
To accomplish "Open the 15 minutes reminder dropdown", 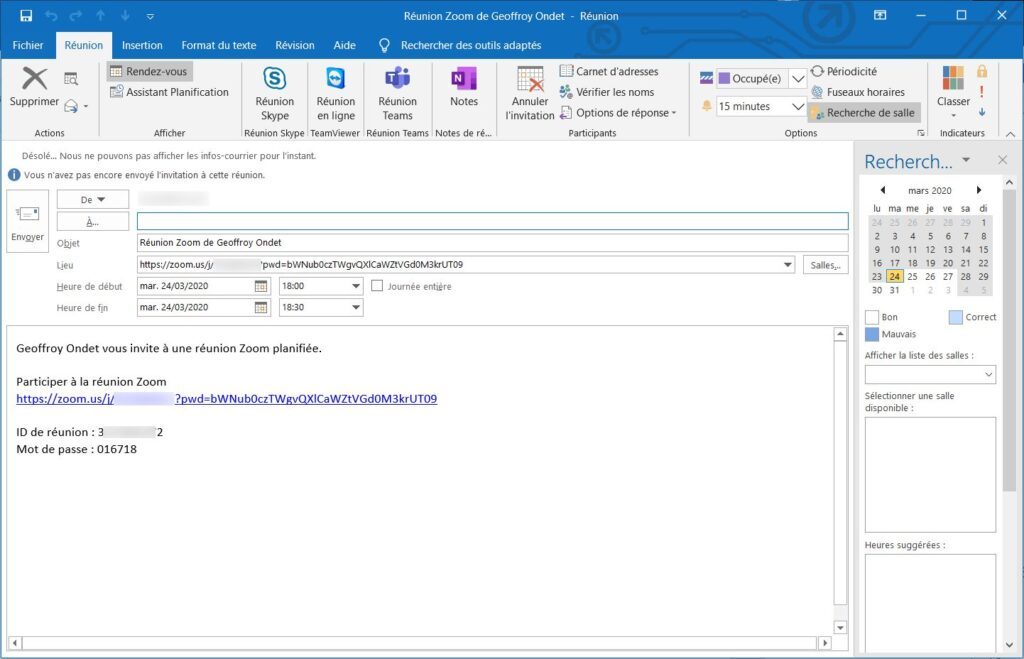I will click(x=798, y=106).
